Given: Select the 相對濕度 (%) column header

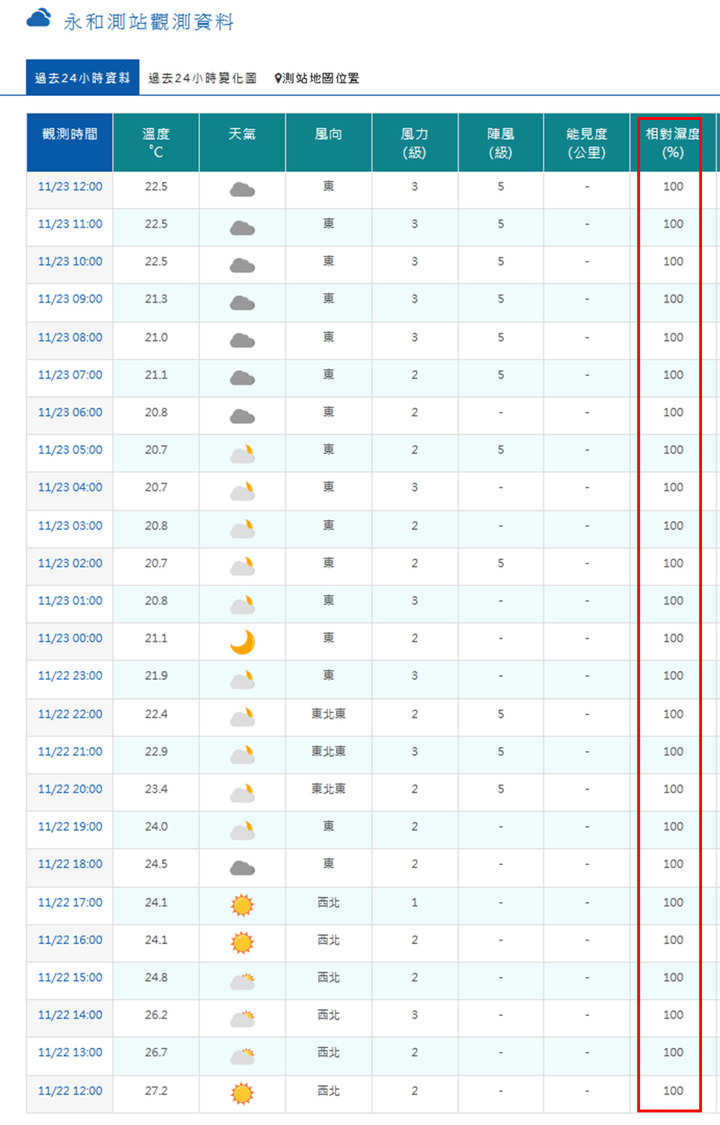Looking at the screenshot, I should [x=673, y=142].
